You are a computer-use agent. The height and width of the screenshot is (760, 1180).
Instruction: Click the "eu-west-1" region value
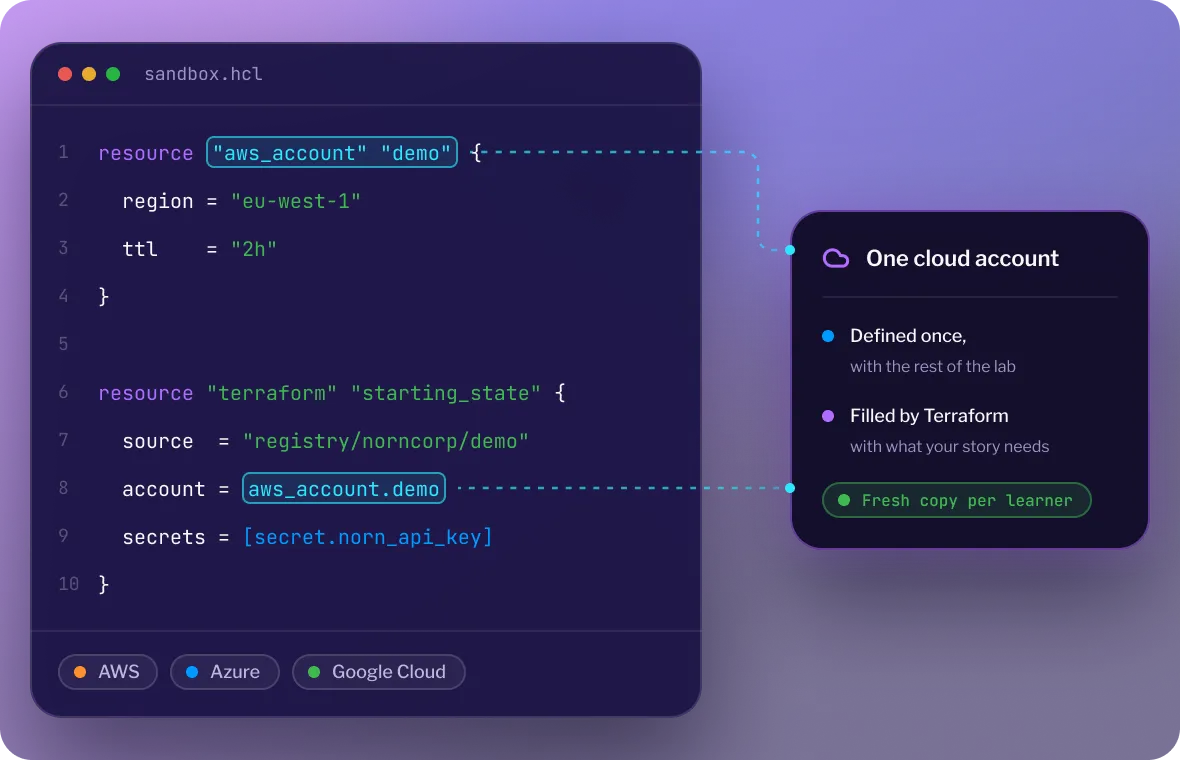(296, 201)
